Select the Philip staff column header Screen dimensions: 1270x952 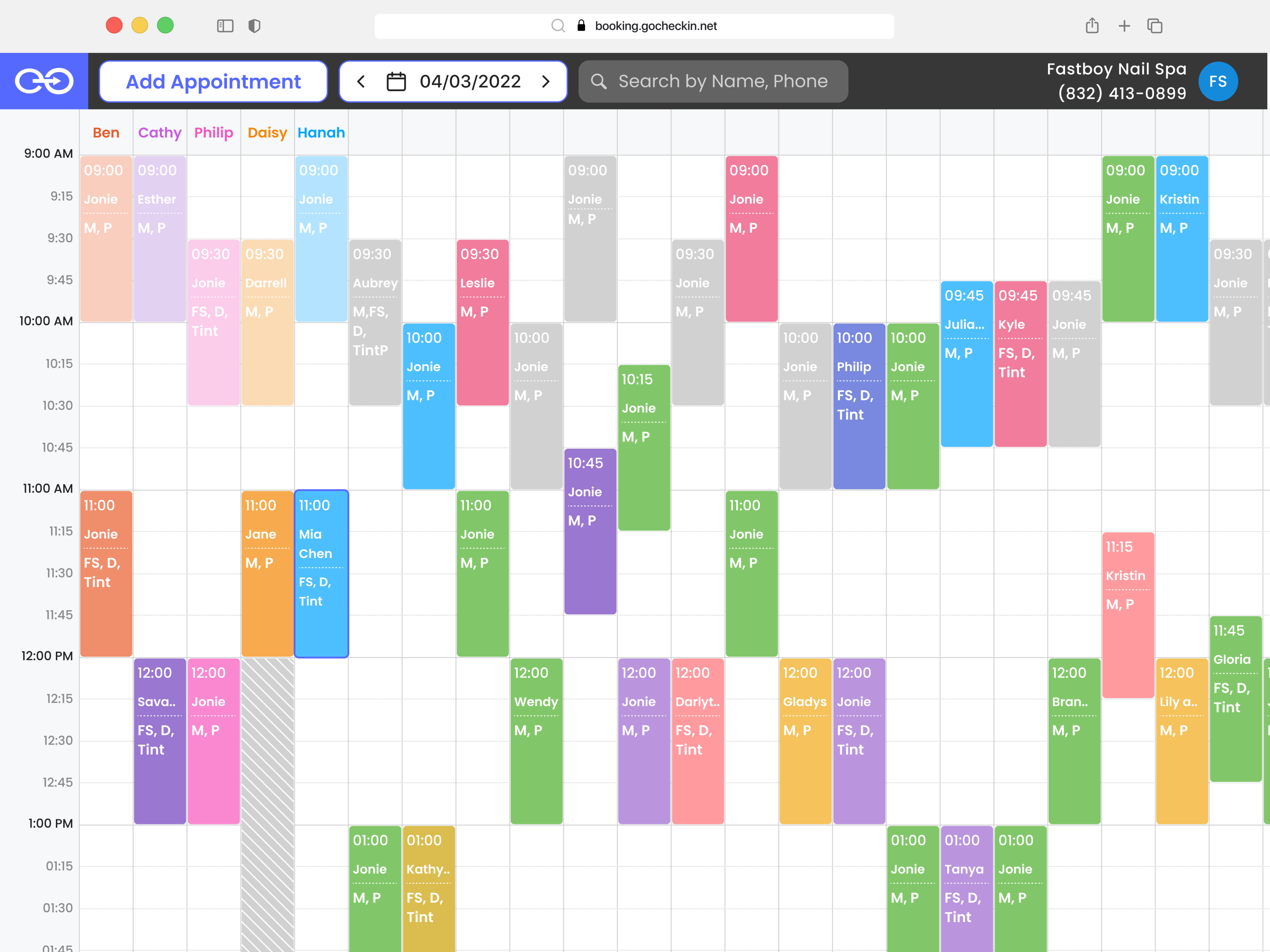click(x=214, y=133)
